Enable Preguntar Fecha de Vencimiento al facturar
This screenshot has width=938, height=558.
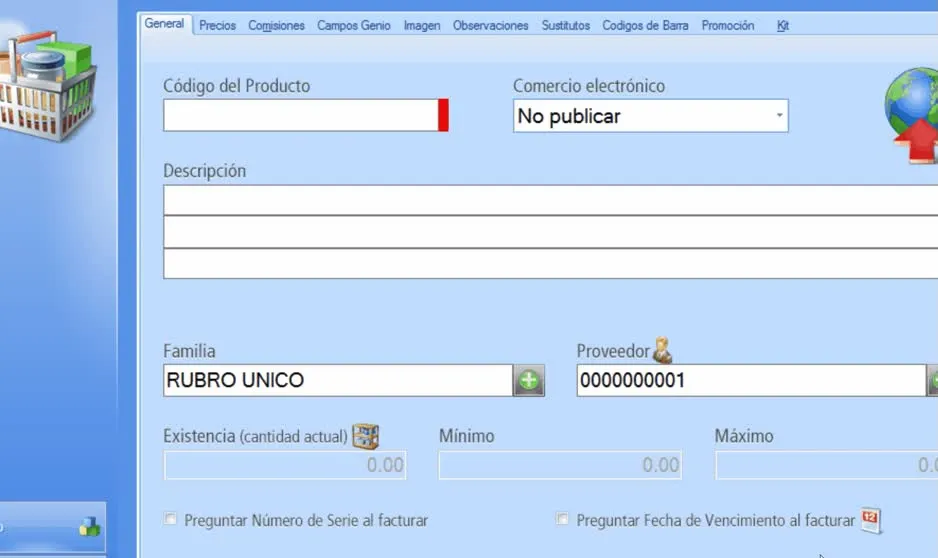[562, 519]
